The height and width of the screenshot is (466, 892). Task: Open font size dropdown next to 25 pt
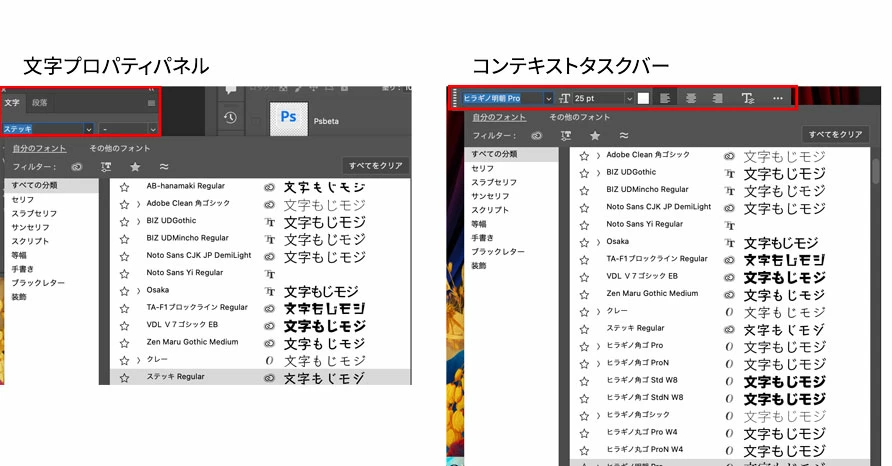(629, 98)
